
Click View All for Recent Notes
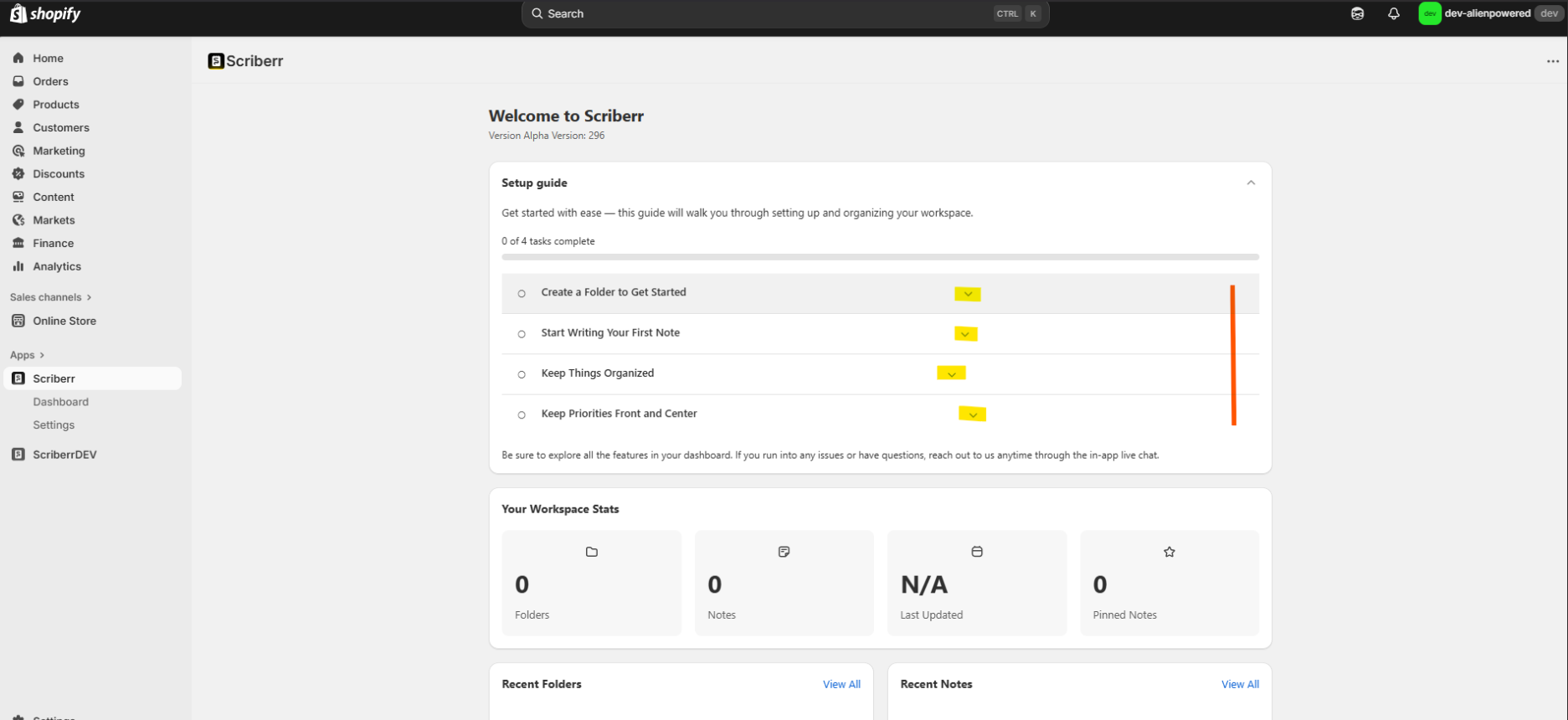tap(1240, 684)
